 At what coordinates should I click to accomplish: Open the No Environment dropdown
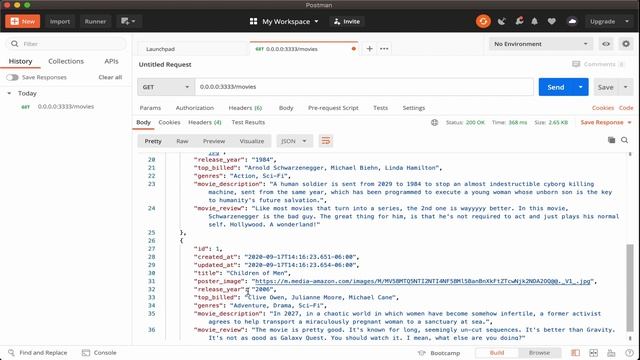pos(540,44)
